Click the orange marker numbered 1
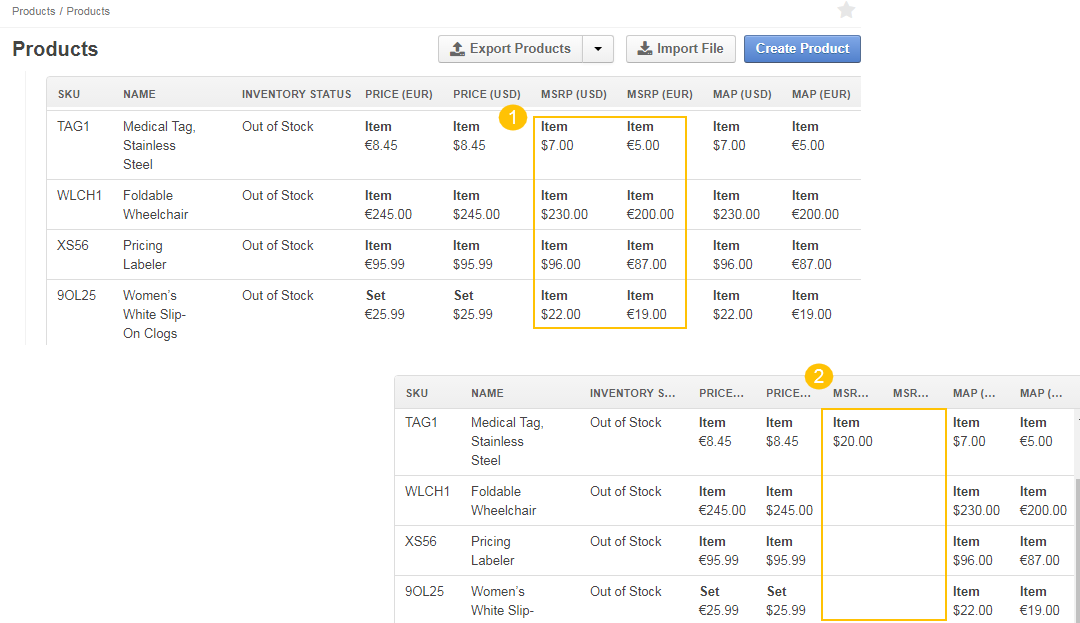The height and width of the screenshot is (623, 1080). (513, 117)
